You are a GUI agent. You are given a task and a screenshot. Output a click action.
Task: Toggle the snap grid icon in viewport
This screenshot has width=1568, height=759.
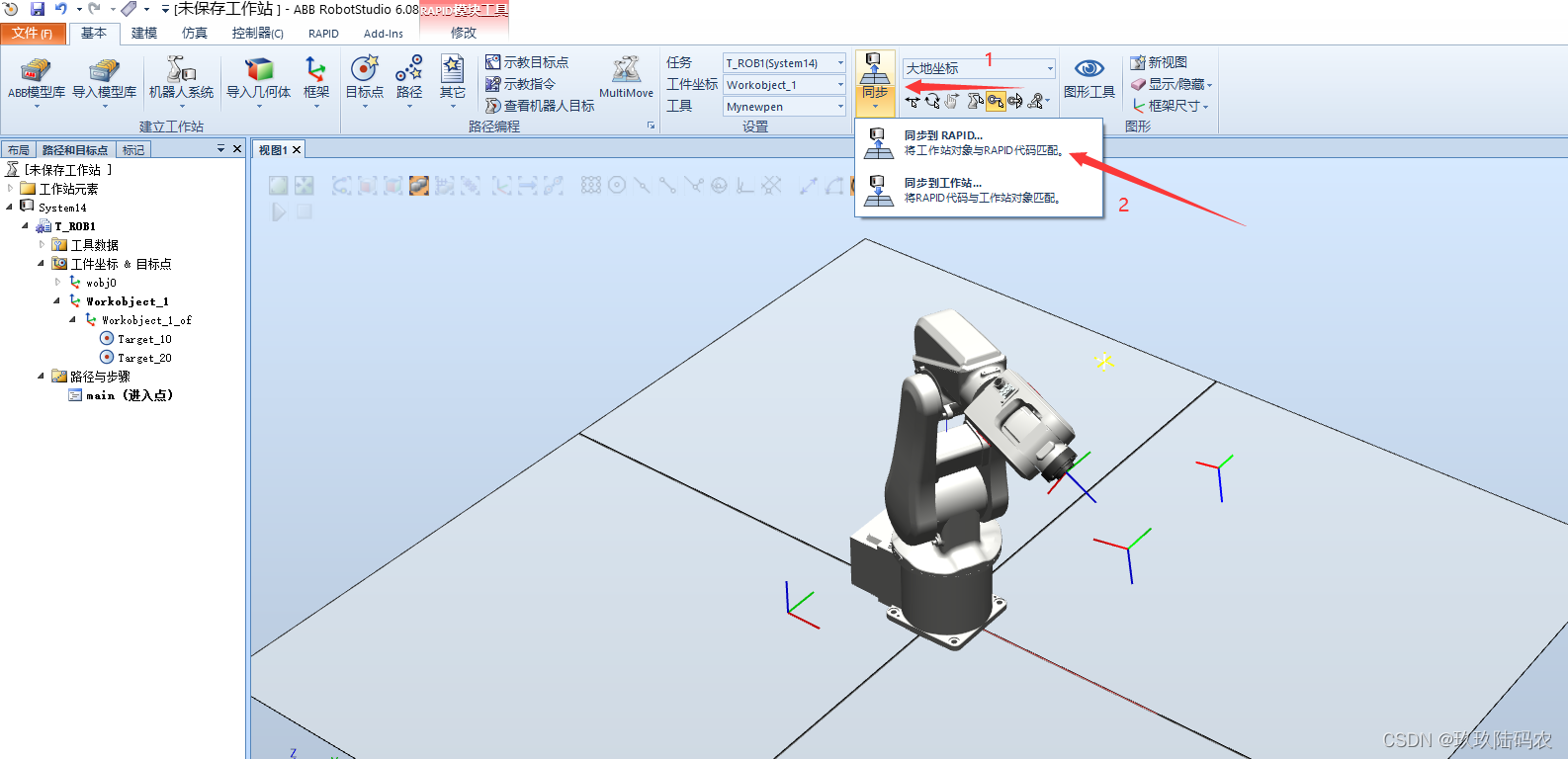591,185
